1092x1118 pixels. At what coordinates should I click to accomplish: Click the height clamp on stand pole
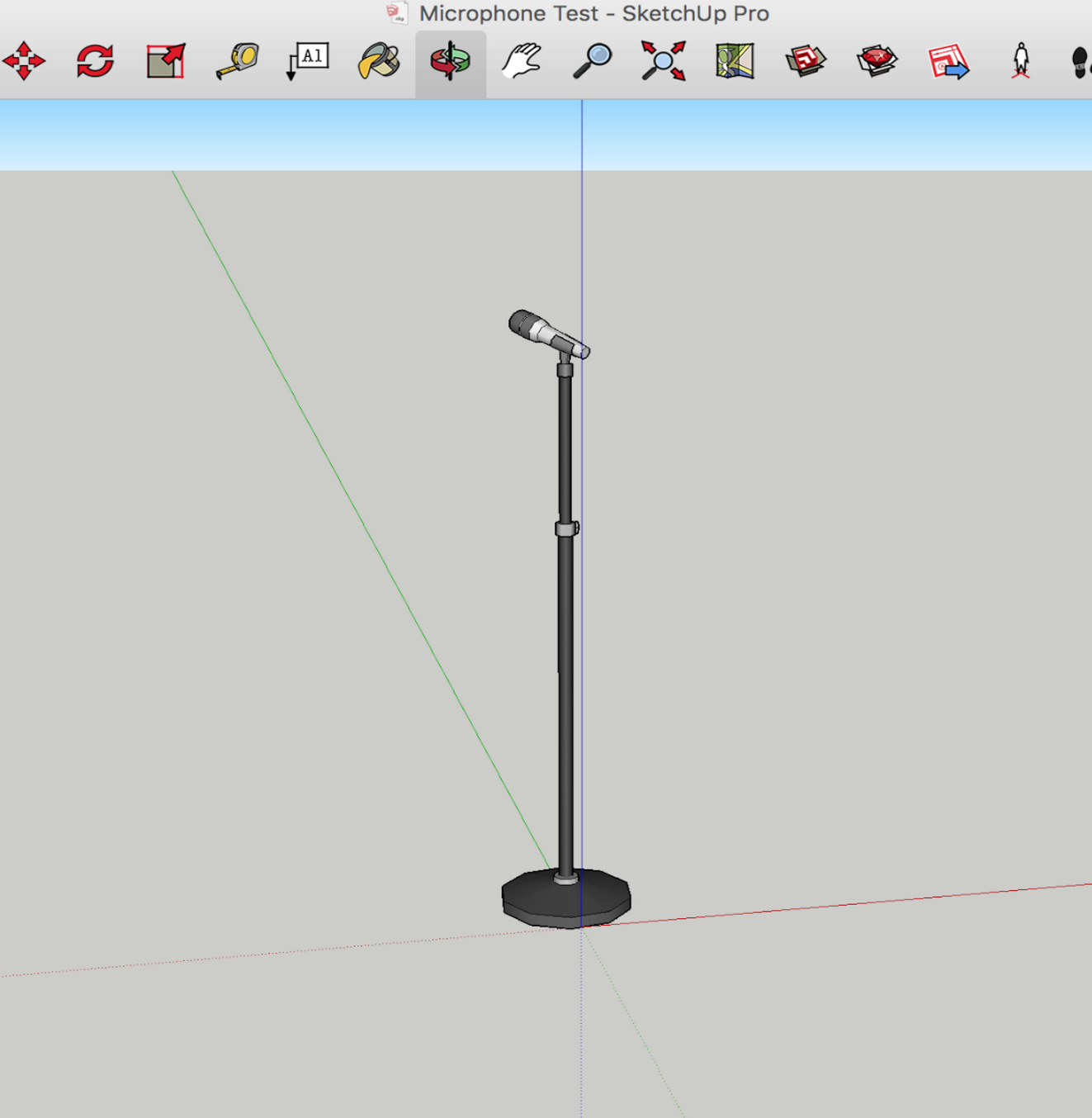pyautogui.click(x=567, y=528)
